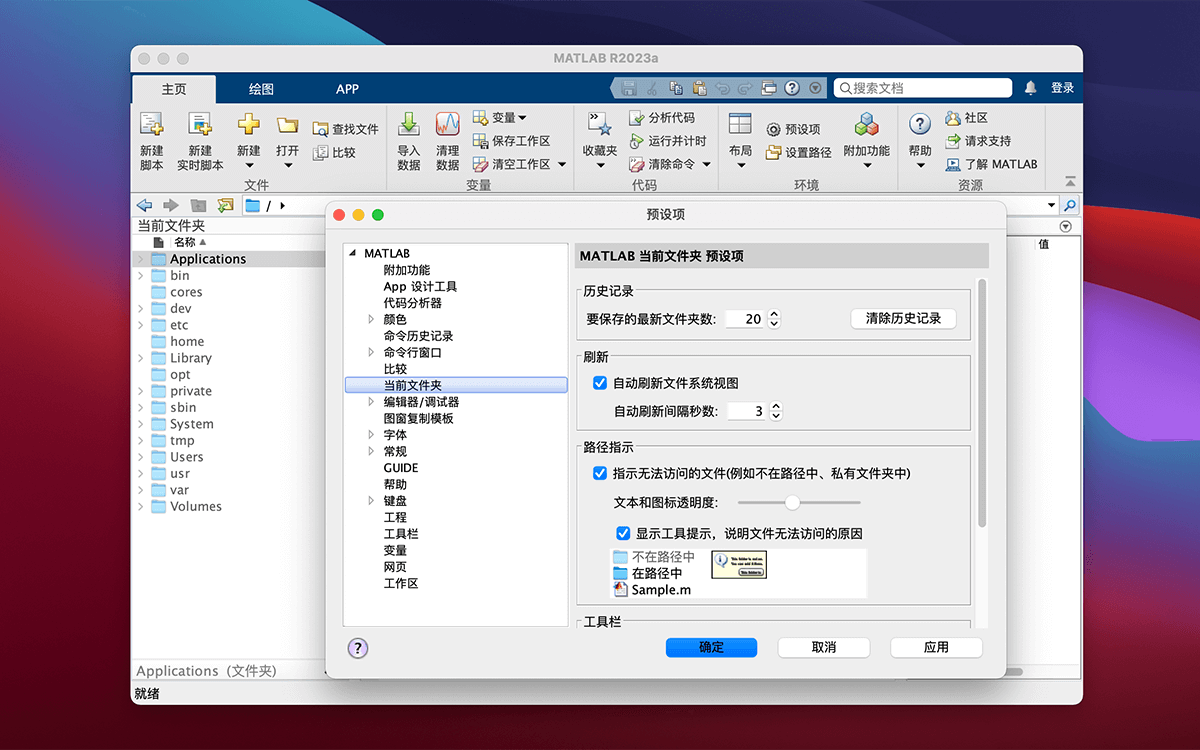Screen dimensions: 1200x750
Task: Click the 自动刷新间隔秒数 value field
Action: [746, 411]
